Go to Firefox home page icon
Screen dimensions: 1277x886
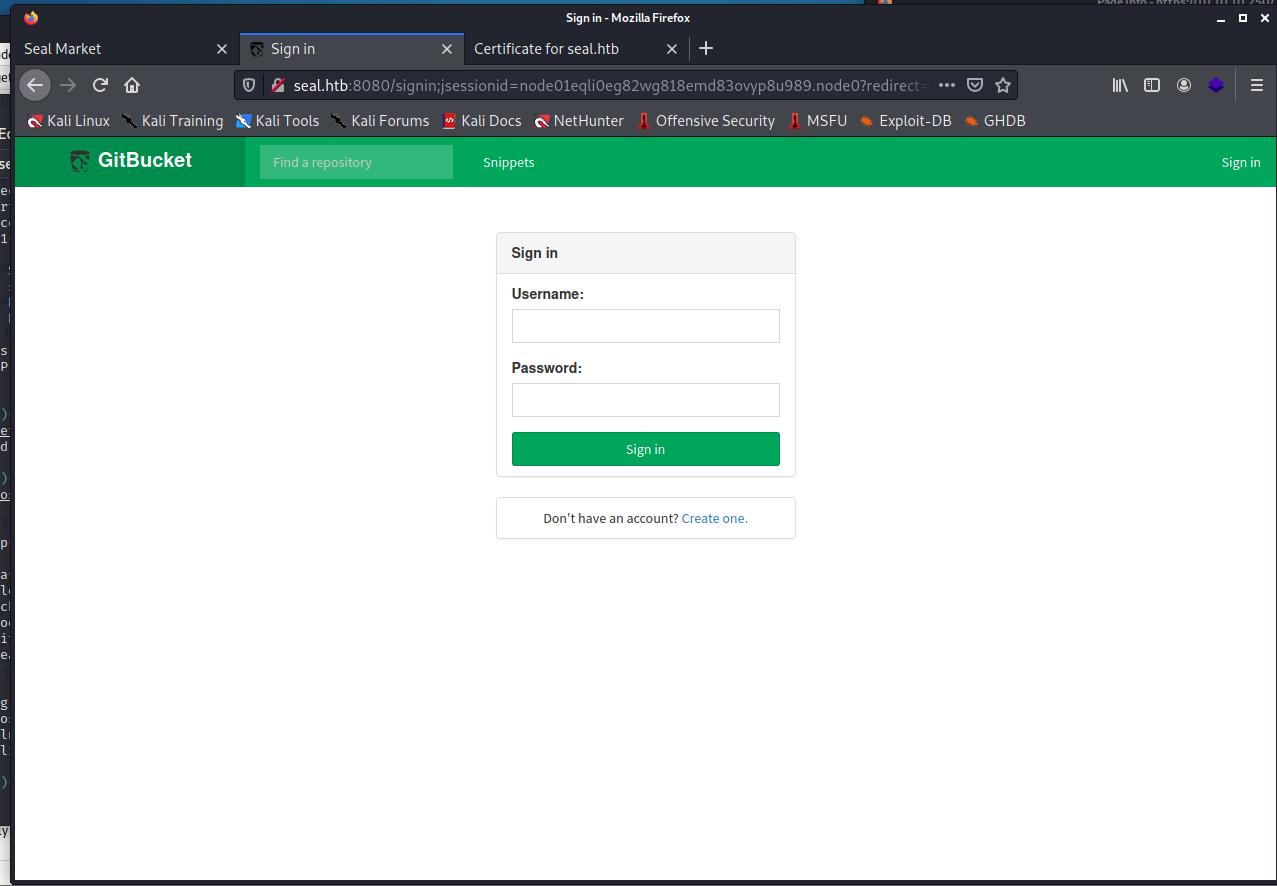point(132,85)
